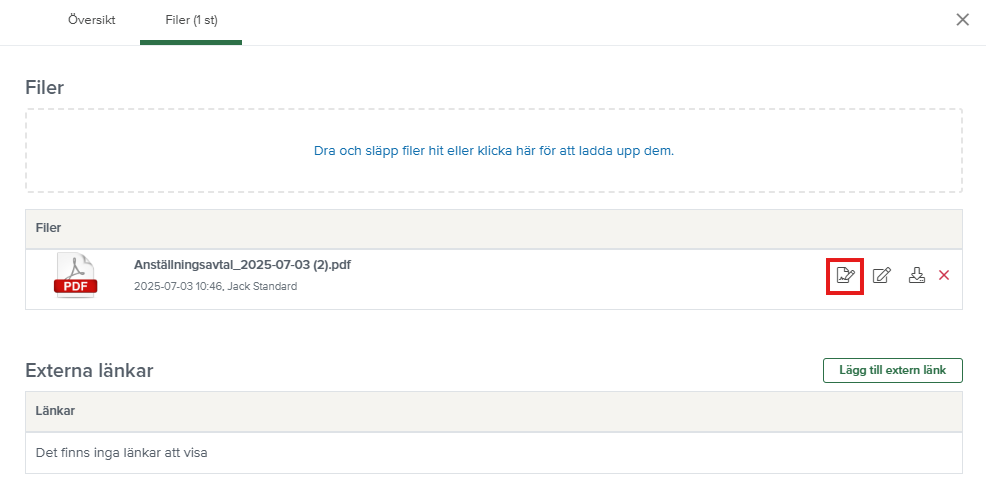
Task: Click the 'Det finns inga länkar att visa' row
Action: point(121,453)
